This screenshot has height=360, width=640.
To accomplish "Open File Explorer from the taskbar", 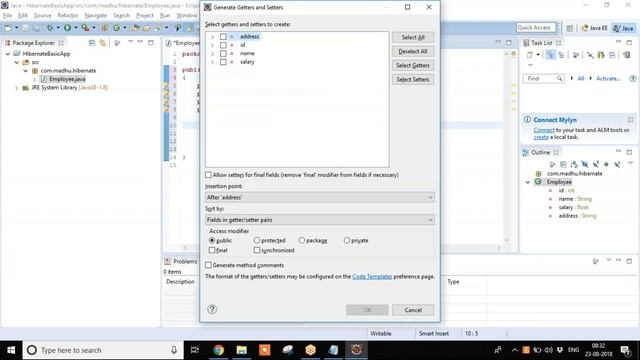I will (x=242, y=350).
